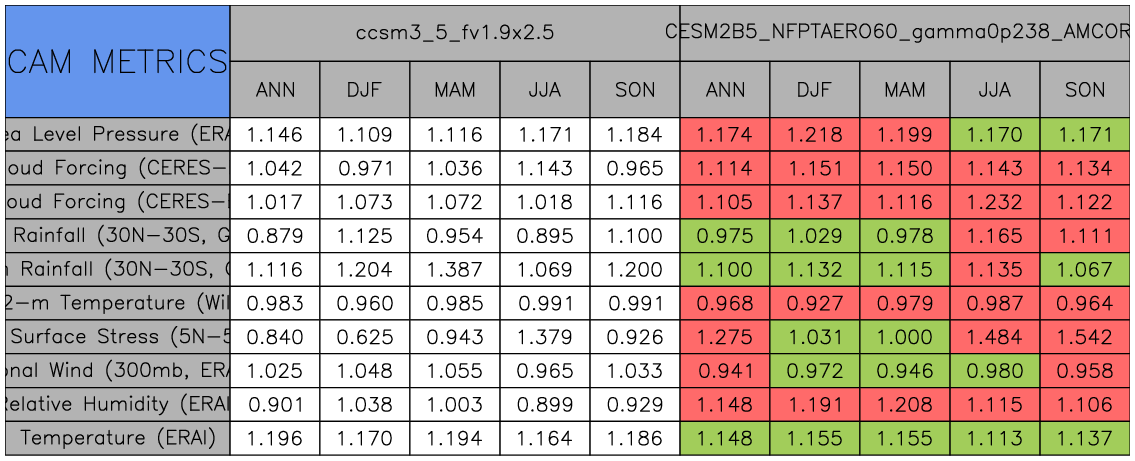Click the green cell showing 1.000

(905, 337)
